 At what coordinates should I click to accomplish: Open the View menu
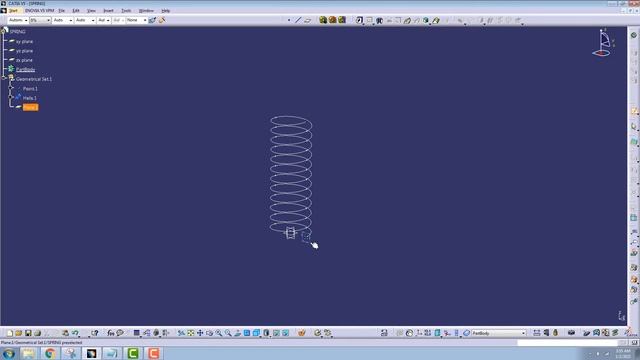click(x=91, y=11)
